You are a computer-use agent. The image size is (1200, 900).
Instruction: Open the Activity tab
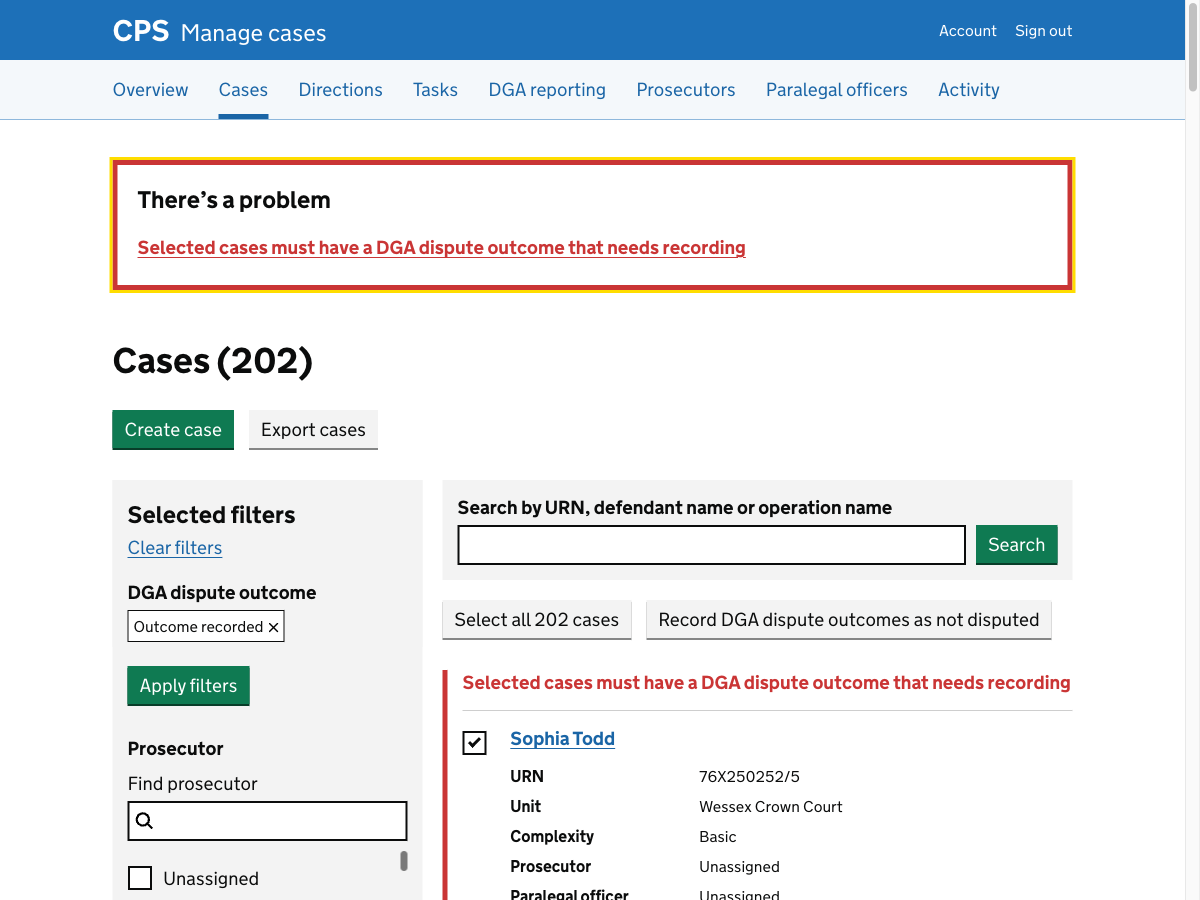pyautogui.click(x=968, y=89)
